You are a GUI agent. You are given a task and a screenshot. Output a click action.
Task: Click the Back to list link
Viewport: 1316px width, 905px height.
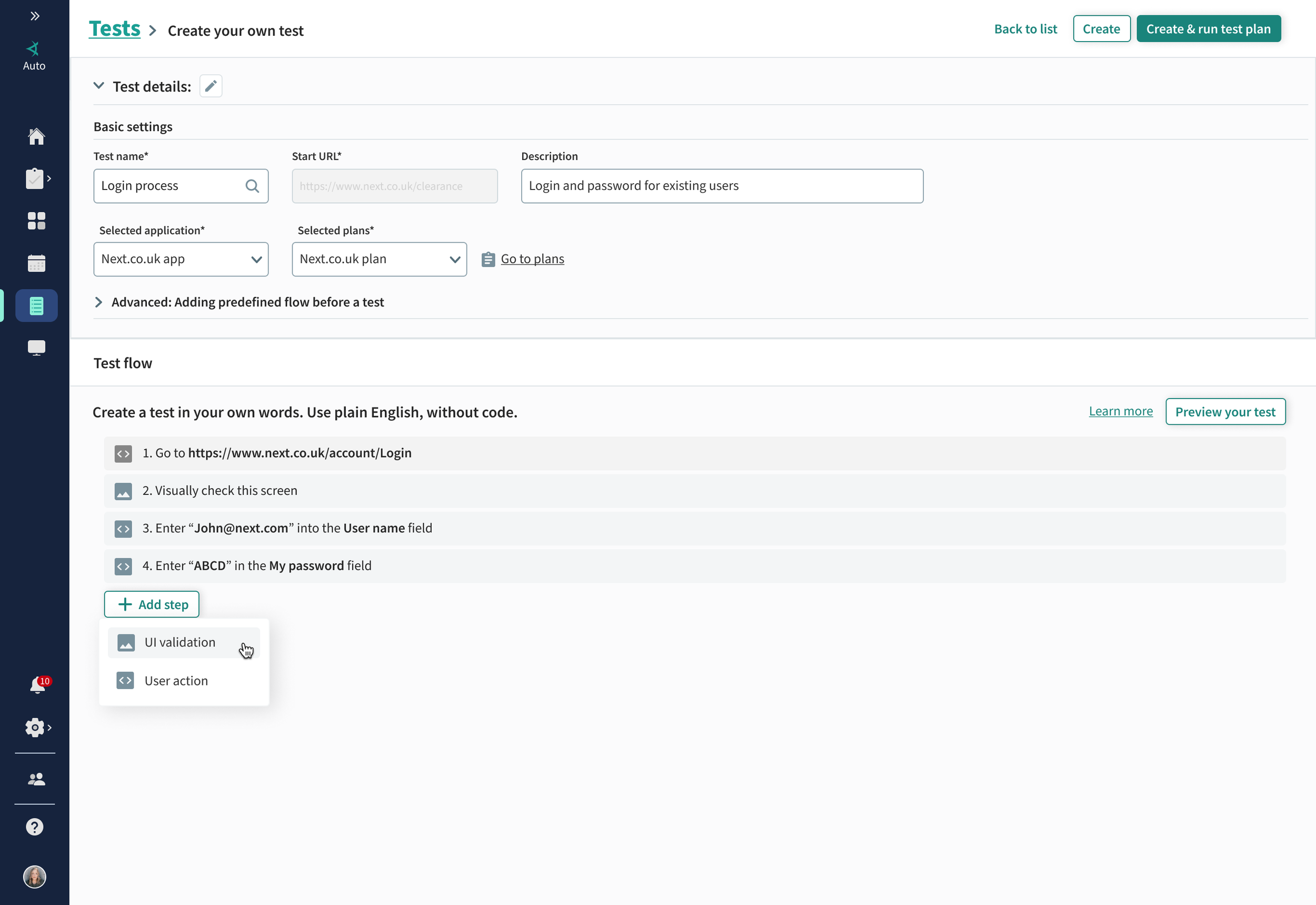(x=1026, y=28)
